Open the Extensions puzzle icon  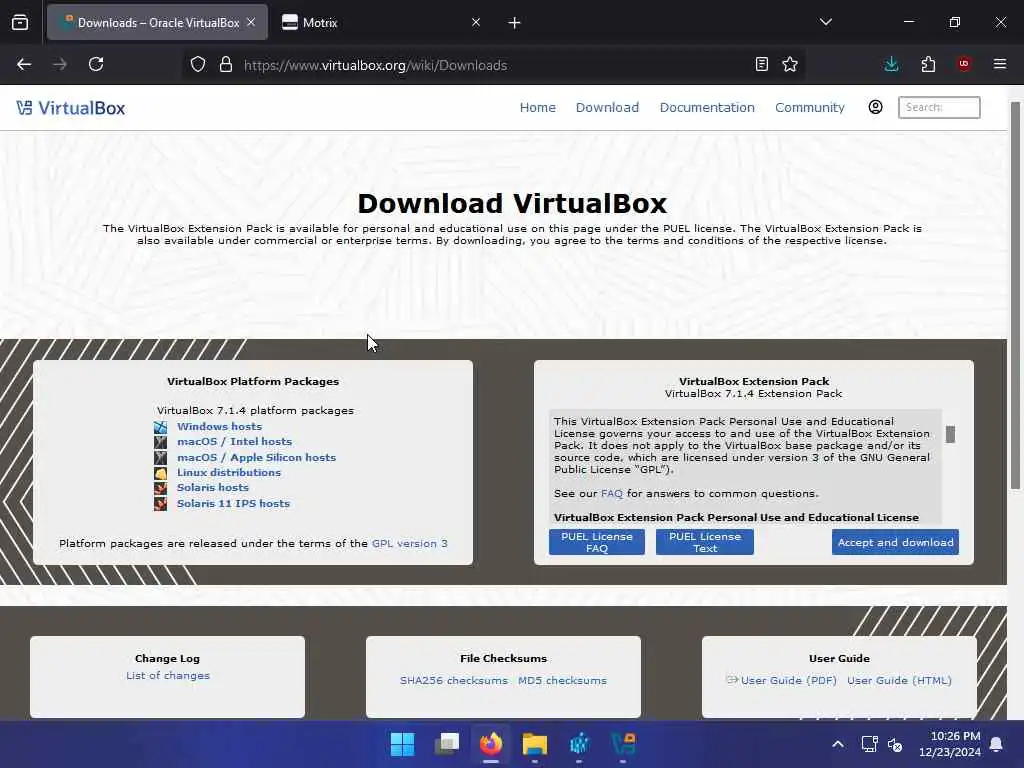click(928, 64)
